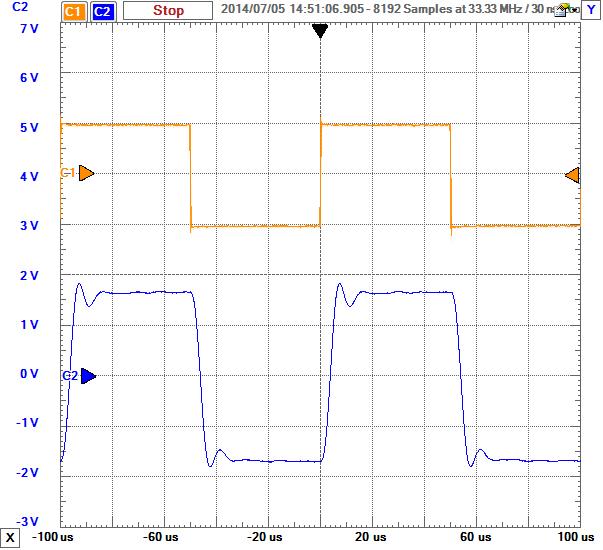Click the blue C2 channel button
603x550 pixels.
pos(104,11)
